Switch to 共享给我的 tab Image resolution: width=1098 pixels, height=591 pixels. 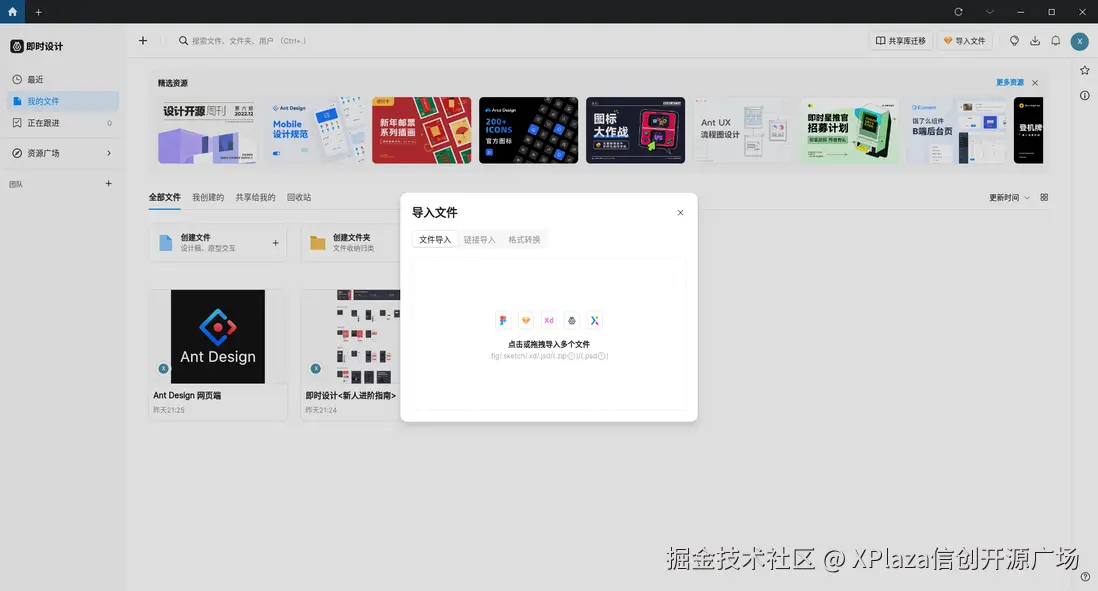pos(256,197)
